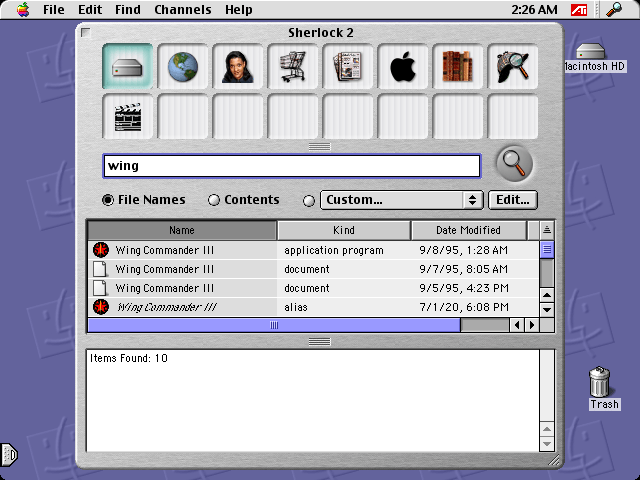Select the Entertainment clapperboard channel
640x480 pixels.
tap(127, 117)
